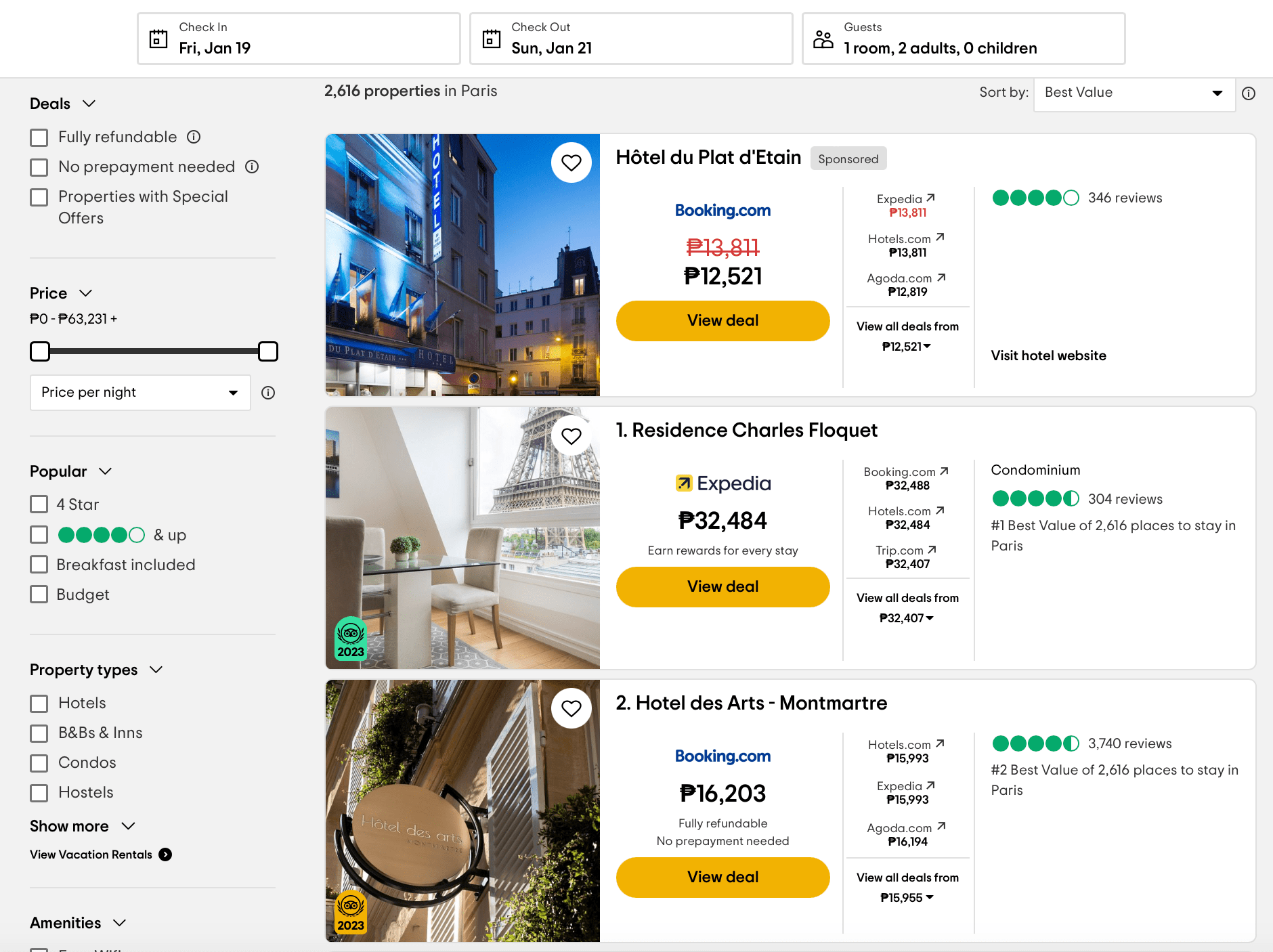Tick the Budget checkbox

(x=39, y=594)
